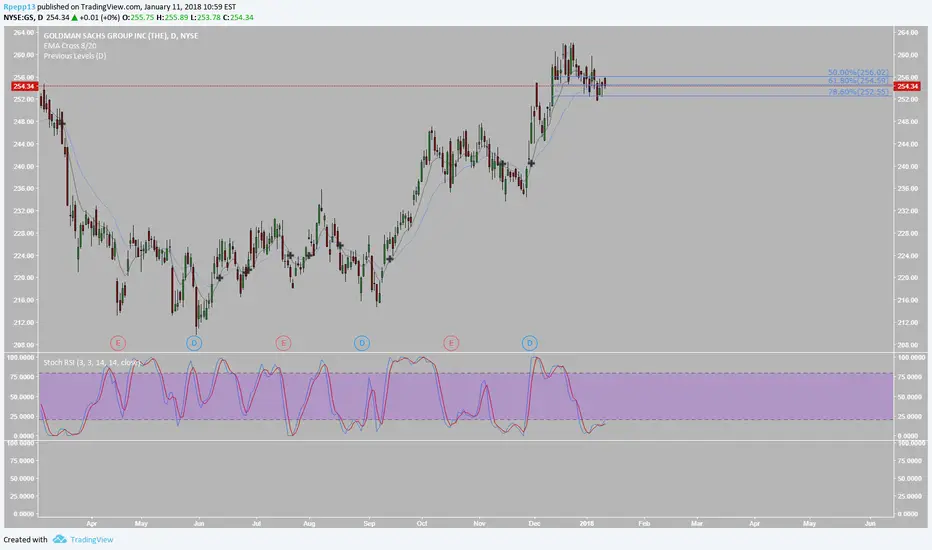Select the E earnings marker near April
Viewport: 932px width, 550px height.
click(118, 342)
